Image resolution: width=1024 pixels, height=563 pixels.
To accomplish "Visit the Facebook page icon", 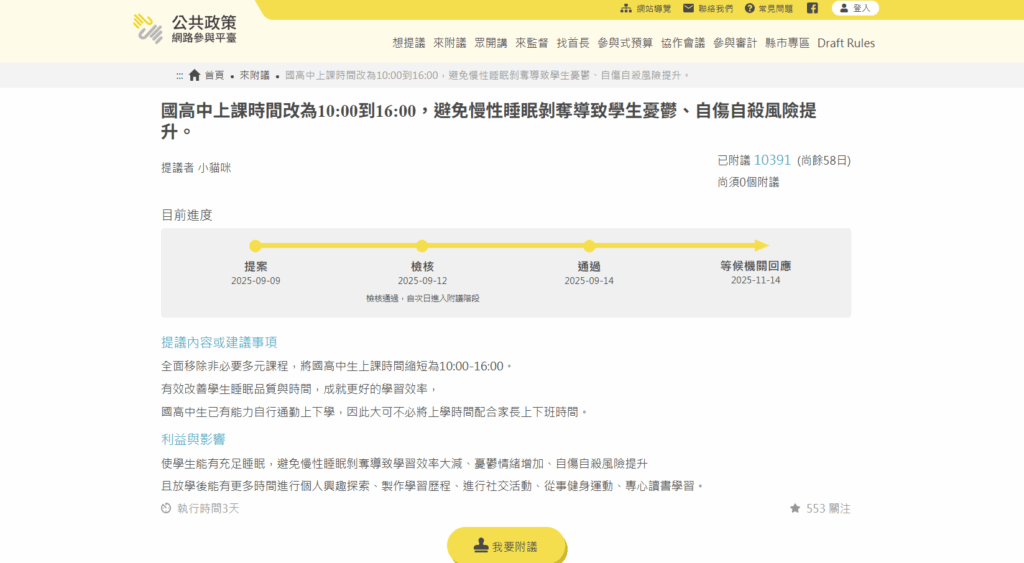I will click(x=812, y=8).
